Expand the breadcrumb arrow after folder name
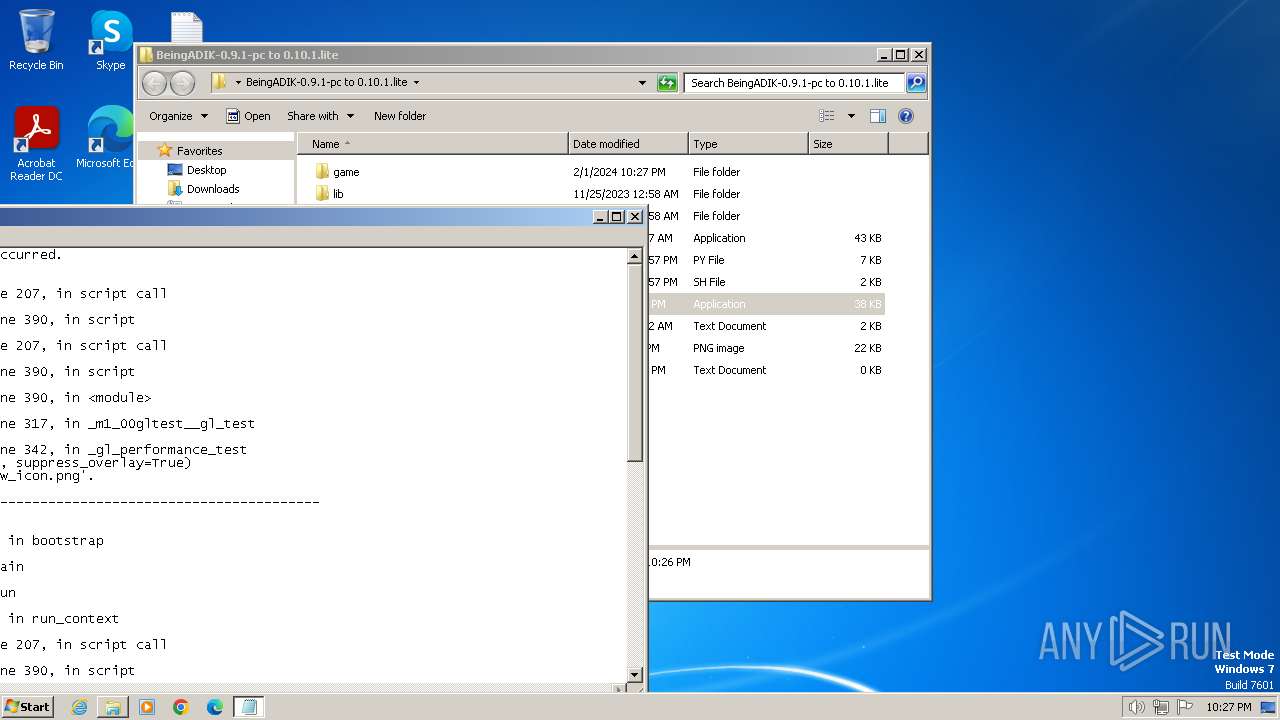The width and height of the screenshot is (1280, 720). pyautogui.click(x=416, y=83)
